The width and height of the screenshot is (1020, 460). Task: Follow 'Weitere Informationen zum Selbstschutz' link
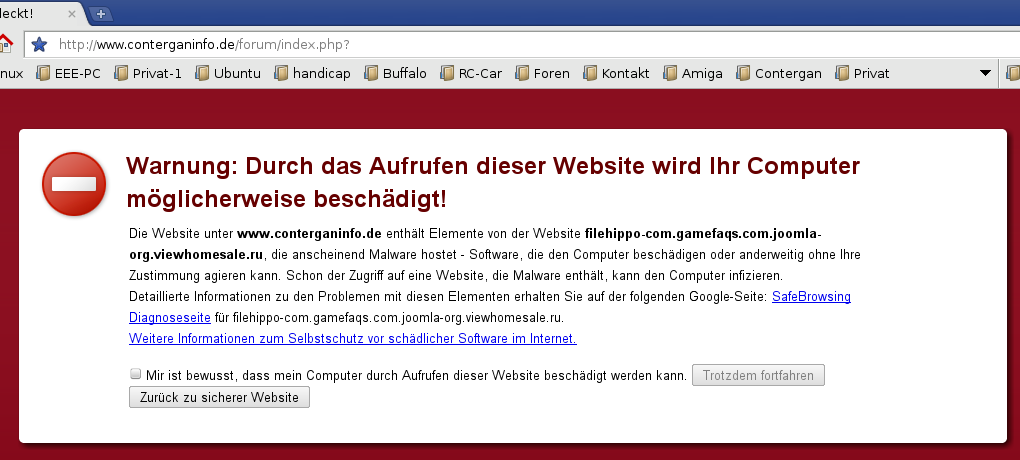point(352,338)
